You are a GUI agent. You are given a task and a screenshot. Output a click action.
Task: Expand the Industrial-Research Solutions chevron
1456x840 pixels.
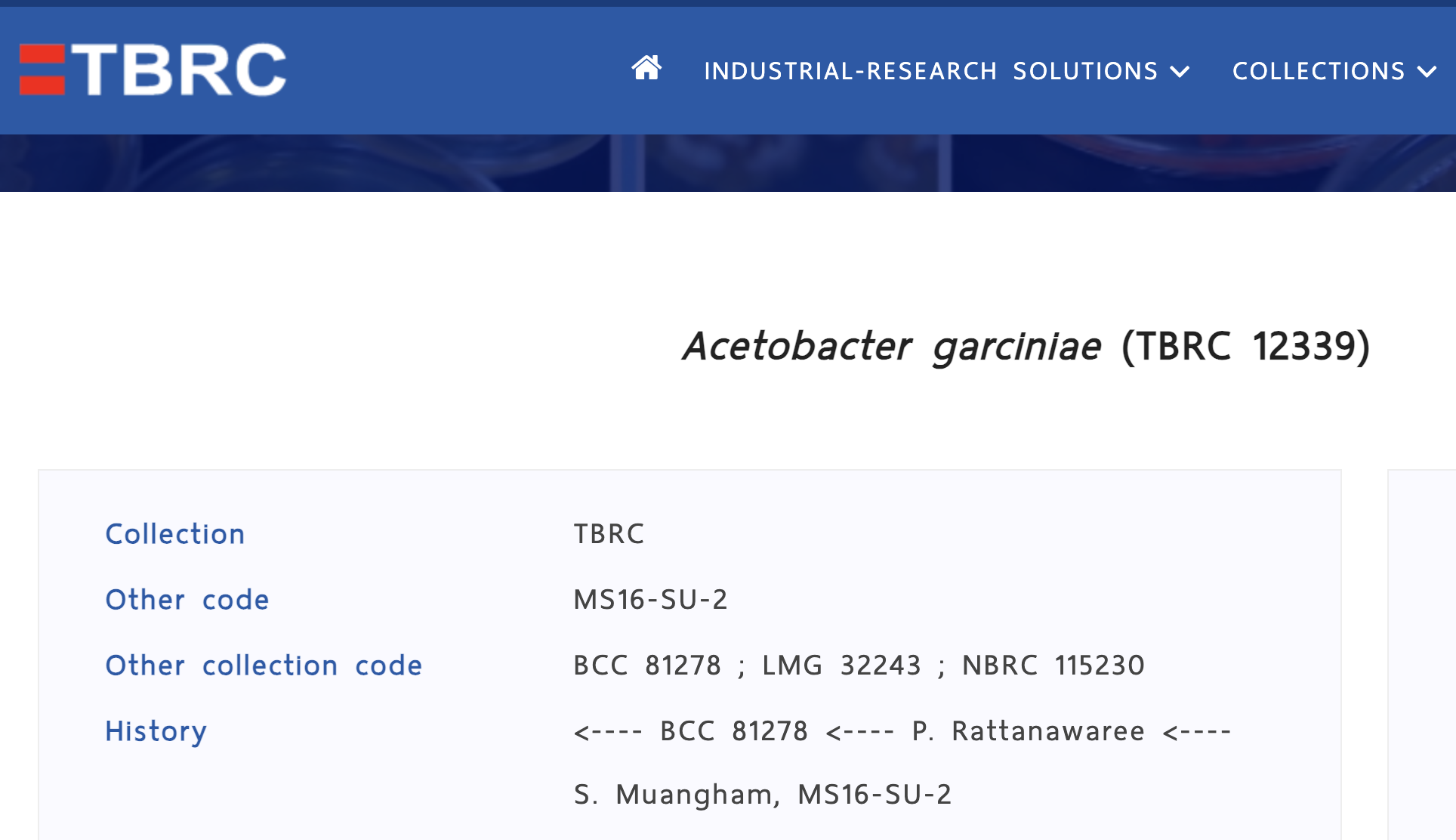pyautogui.click(x=1180, y=72)
